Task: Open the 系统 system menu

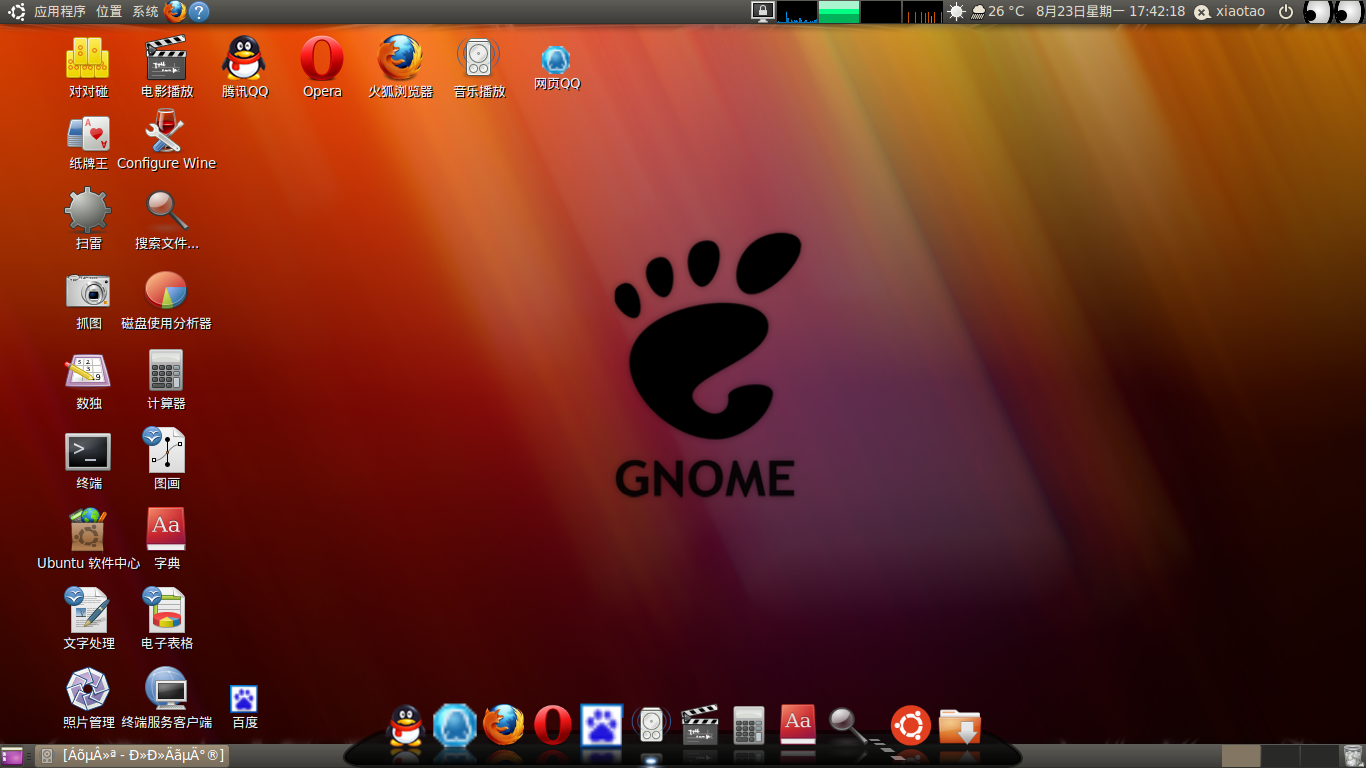Action: pyautogui.click(x=145, y=12)
